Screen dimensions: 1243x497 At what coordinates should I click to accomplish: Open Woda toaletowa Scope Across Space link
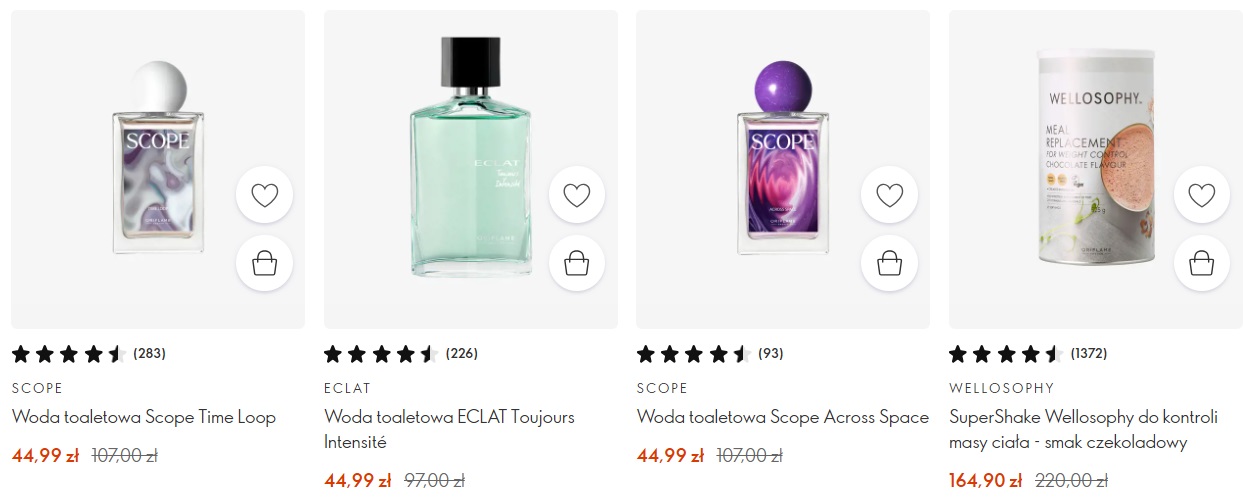(x=783, y=417)
